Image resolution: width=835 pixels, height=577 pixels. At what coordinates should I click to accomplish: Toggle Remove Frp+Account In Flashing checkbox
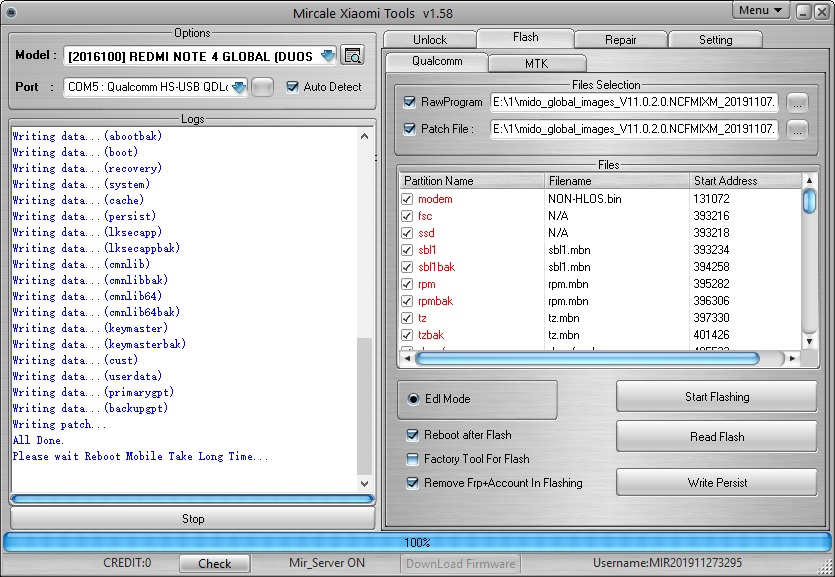(x=412, y=483)
